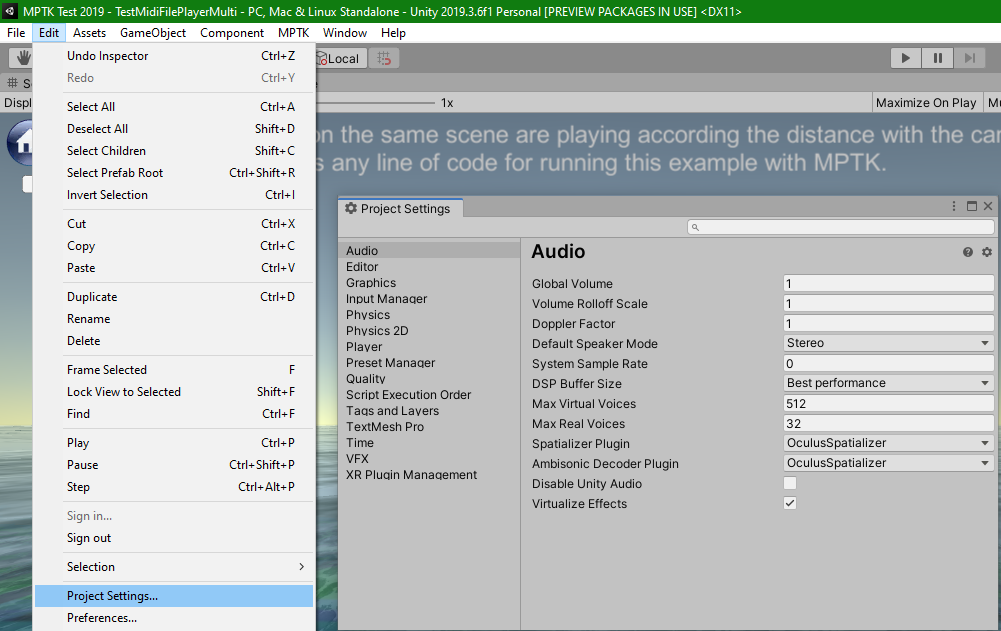Open the Window menu
The image size is (1001, 631).
point(345,33)
